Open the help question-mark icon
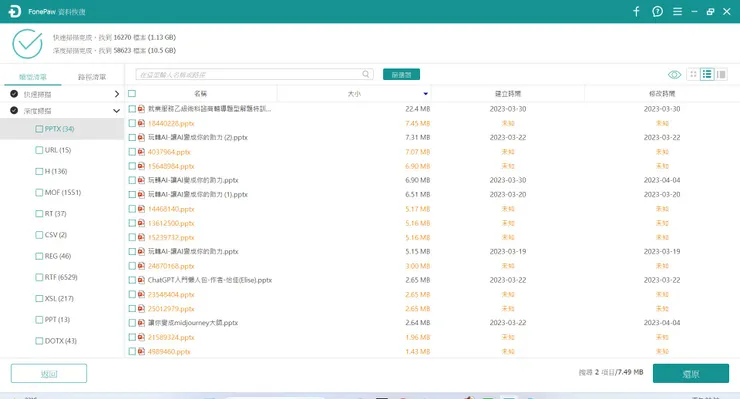 (x=657, y=12)
